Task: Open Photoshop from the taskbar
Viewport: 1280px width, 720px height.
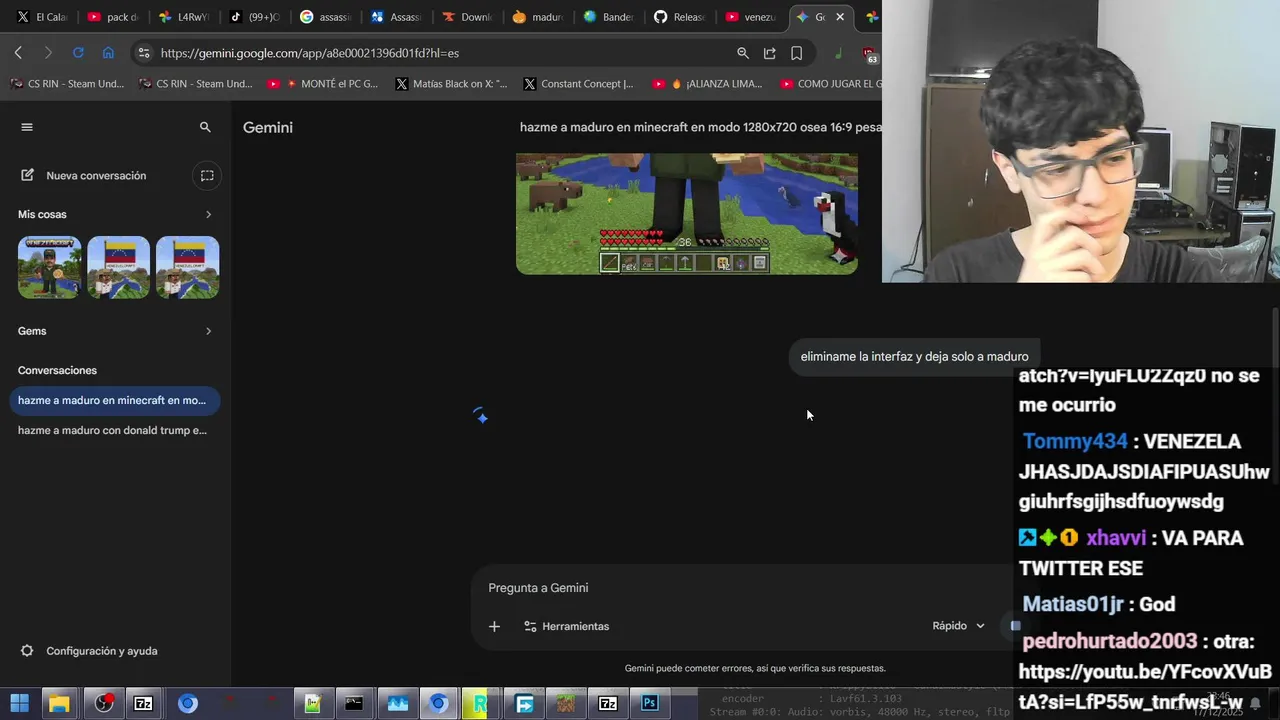Action: tap(650, 703)
